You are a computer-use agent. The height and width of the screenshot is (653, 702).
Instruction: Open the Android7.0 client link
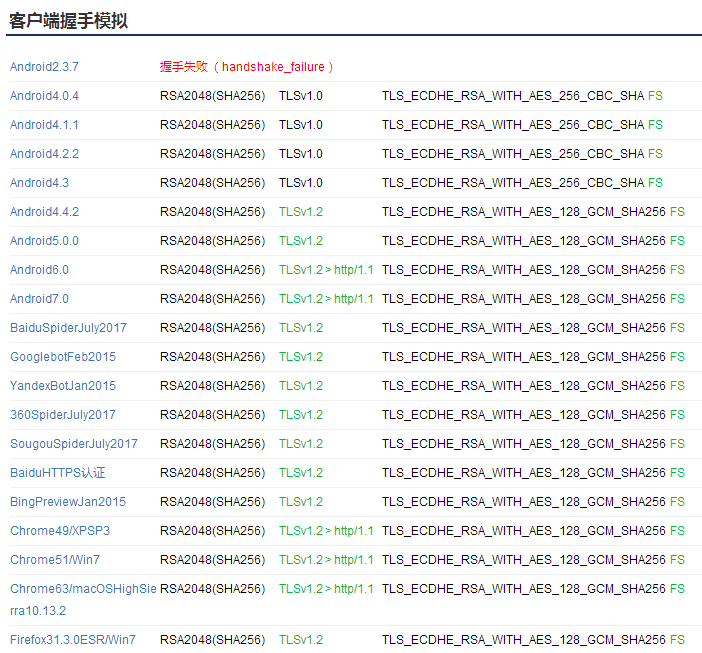(39, 299)
